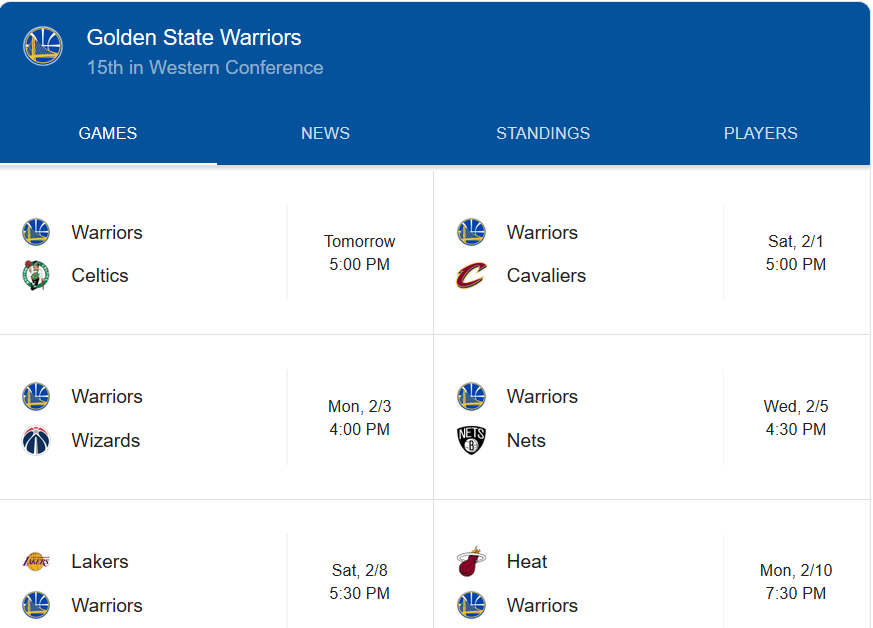Click the Celtics team name
Viewport: 873px width, 628px height.
(100, 275)
